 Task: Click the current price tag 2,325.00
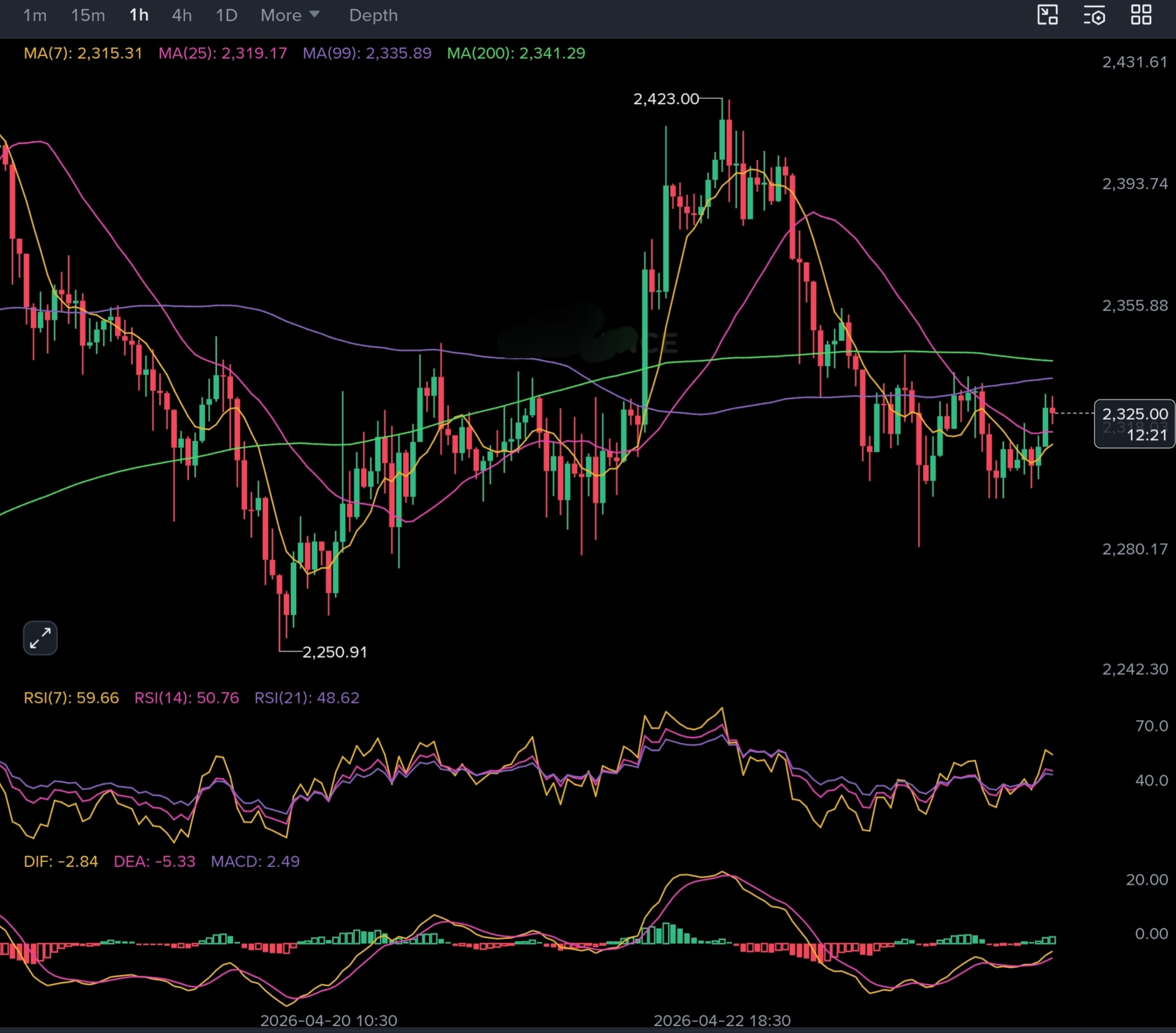point(1135,414)
